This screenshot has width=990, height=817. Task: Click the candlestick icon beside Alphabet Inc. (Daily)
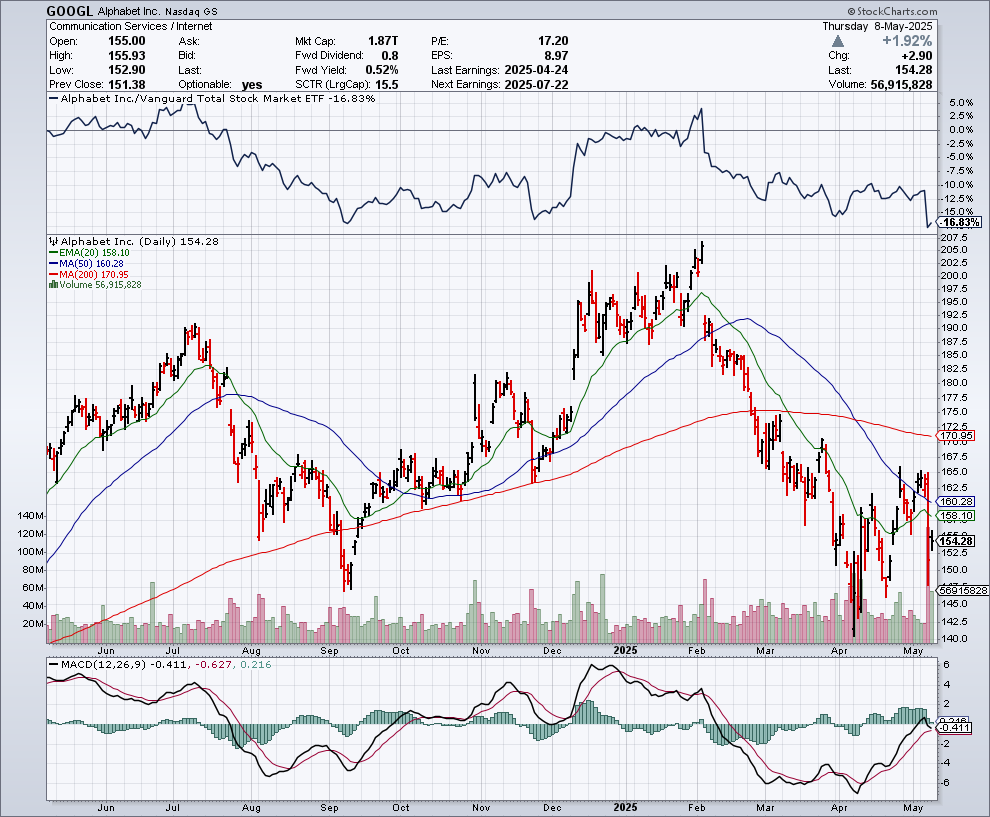(x=54, y=241)
